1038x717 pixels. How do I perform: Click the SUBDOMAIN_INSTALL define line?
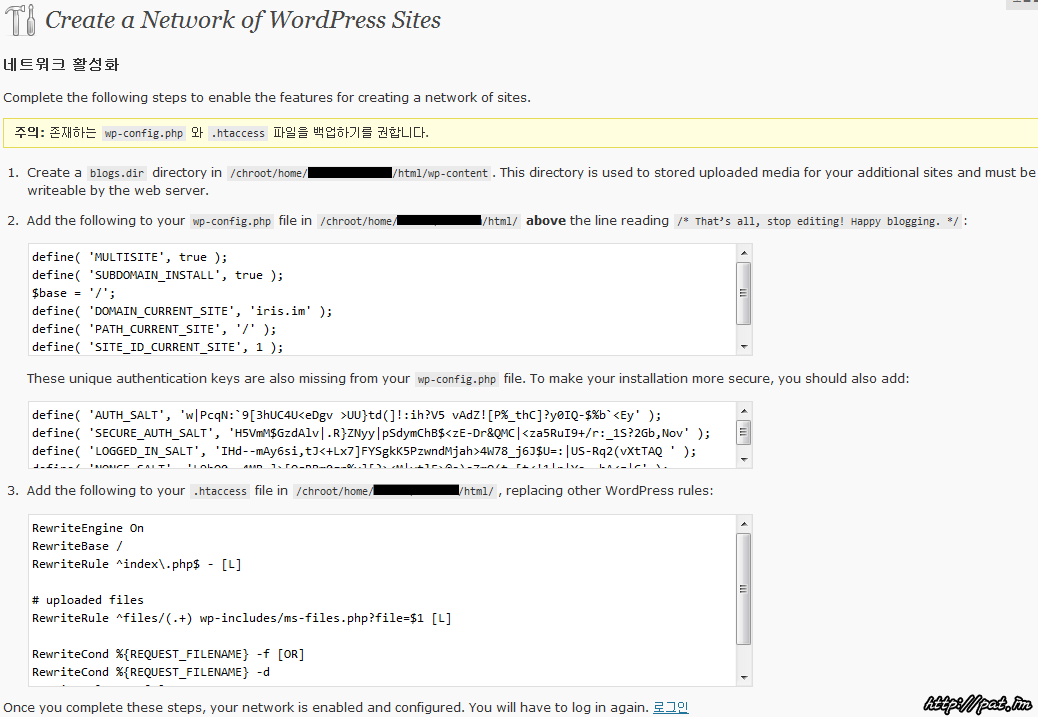coord(158,275)
